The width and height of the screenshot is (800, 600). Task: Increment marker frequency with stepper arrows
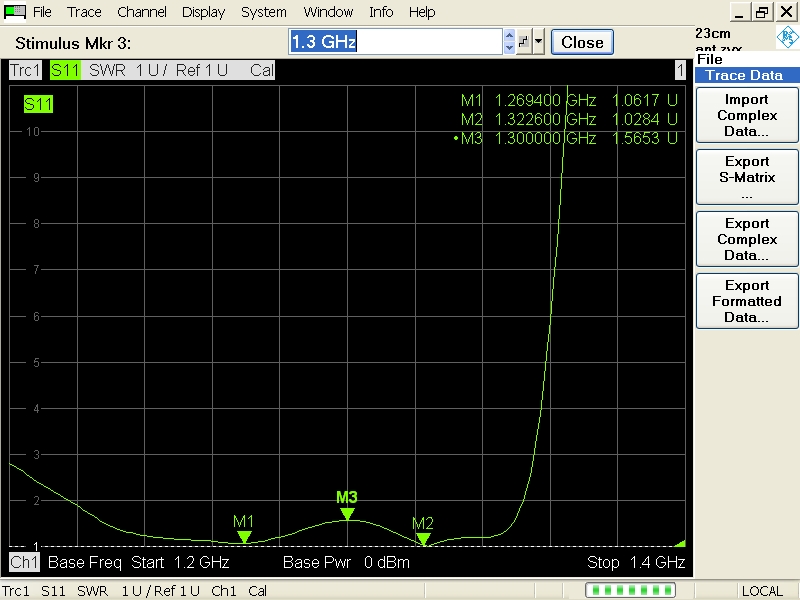click(x=509, y=37)
